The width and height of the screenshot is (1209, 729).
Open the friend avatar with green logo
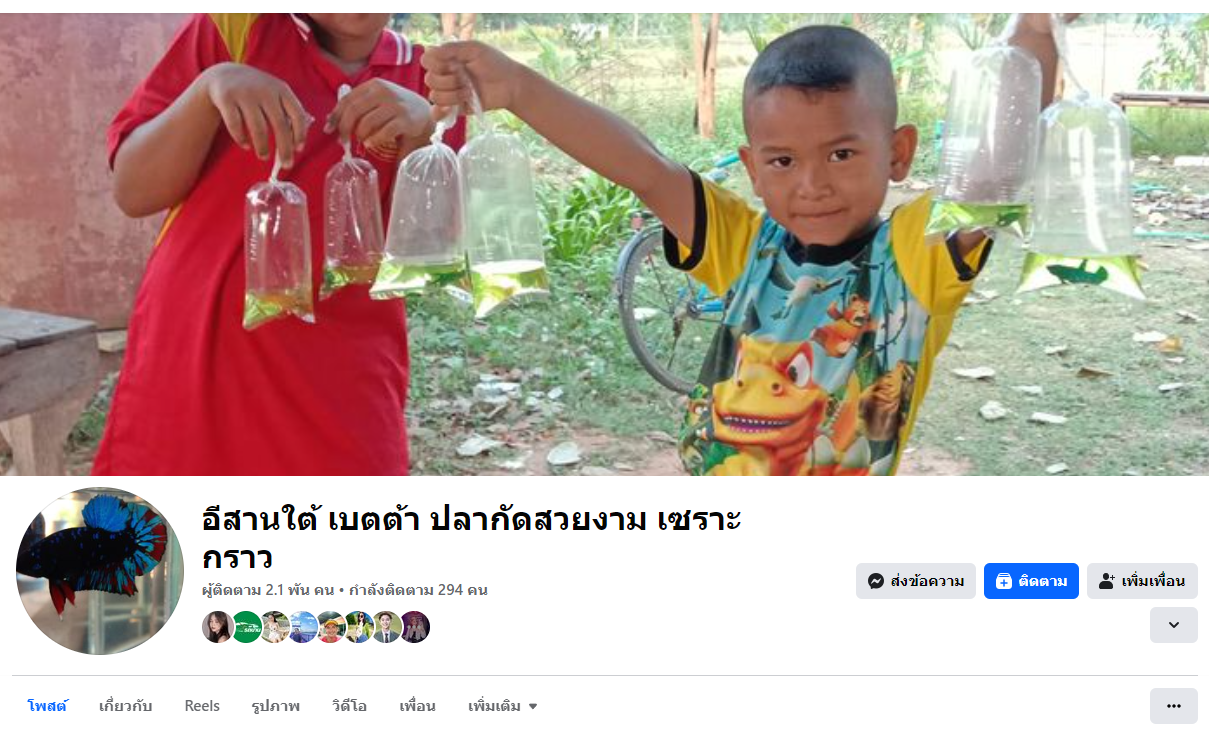point(246,627)
